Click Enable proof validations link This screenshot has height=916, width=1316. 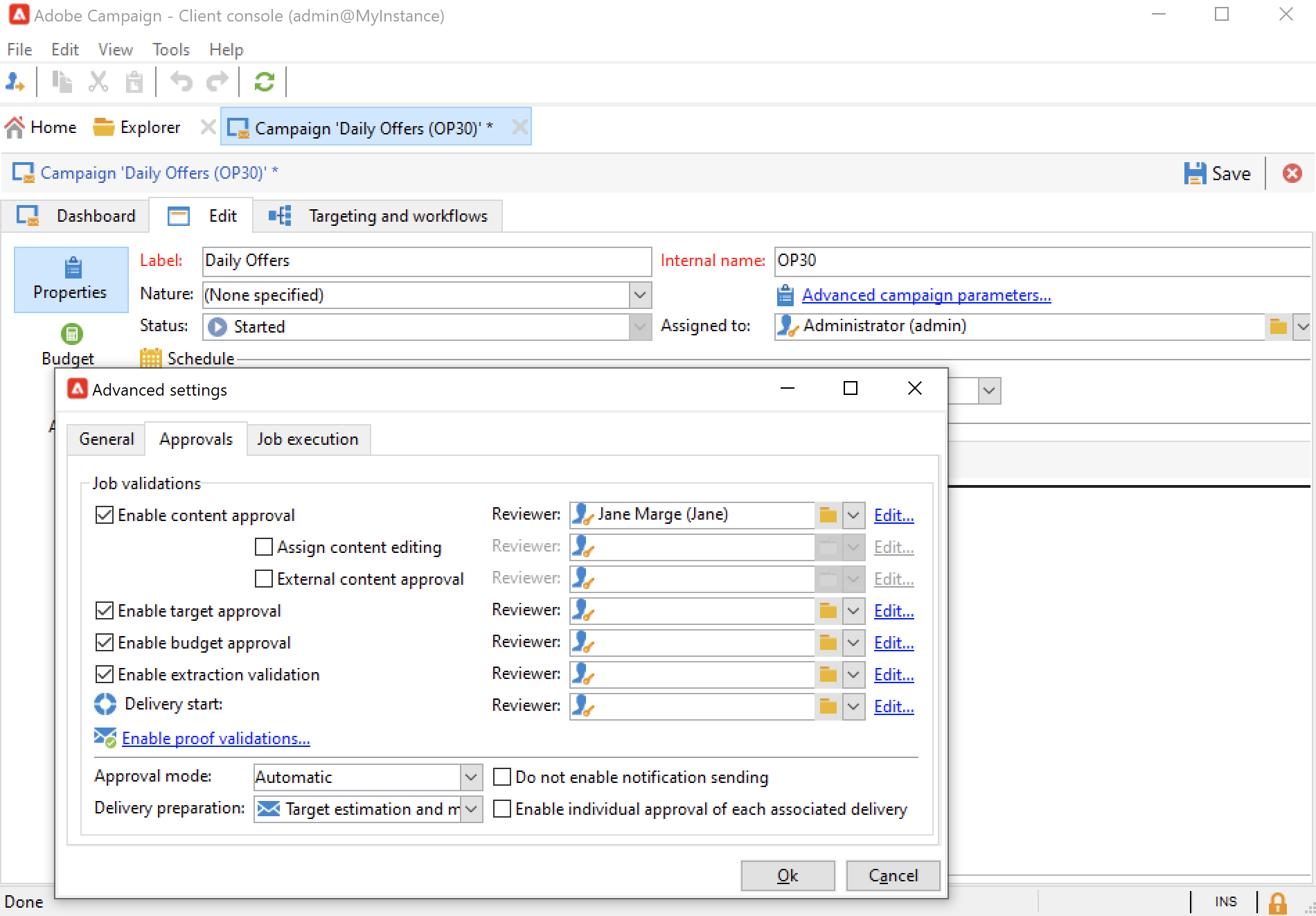click(216, 739)
